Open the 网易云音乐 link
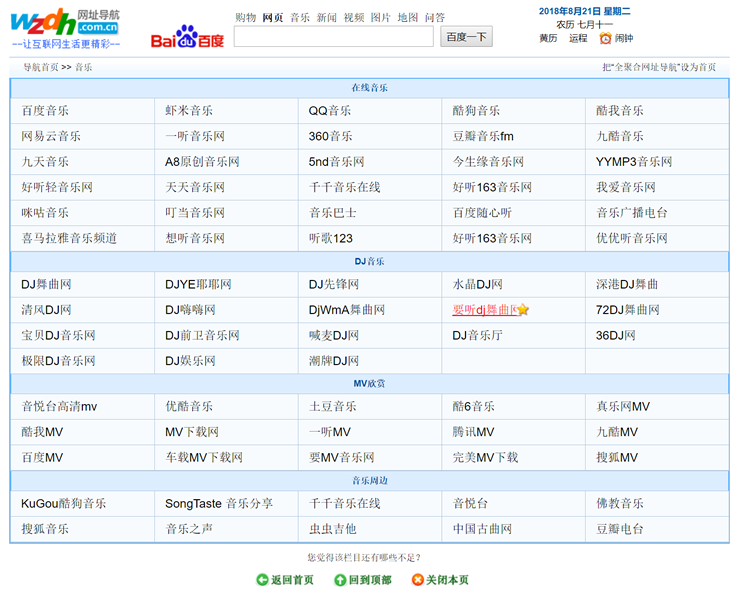 point(51,136)
